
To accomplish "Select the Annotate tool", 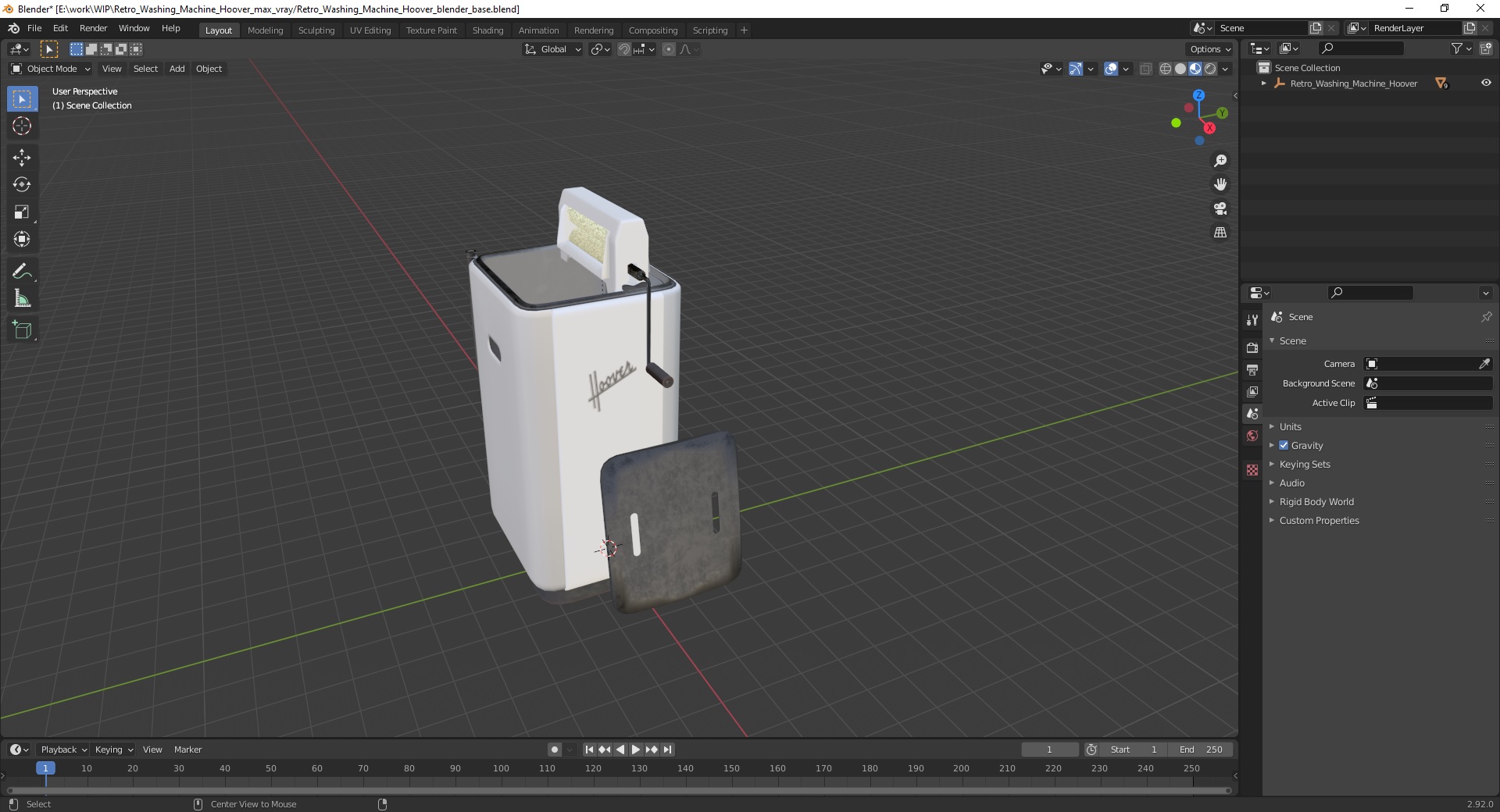I will click(x=22, y=272).
